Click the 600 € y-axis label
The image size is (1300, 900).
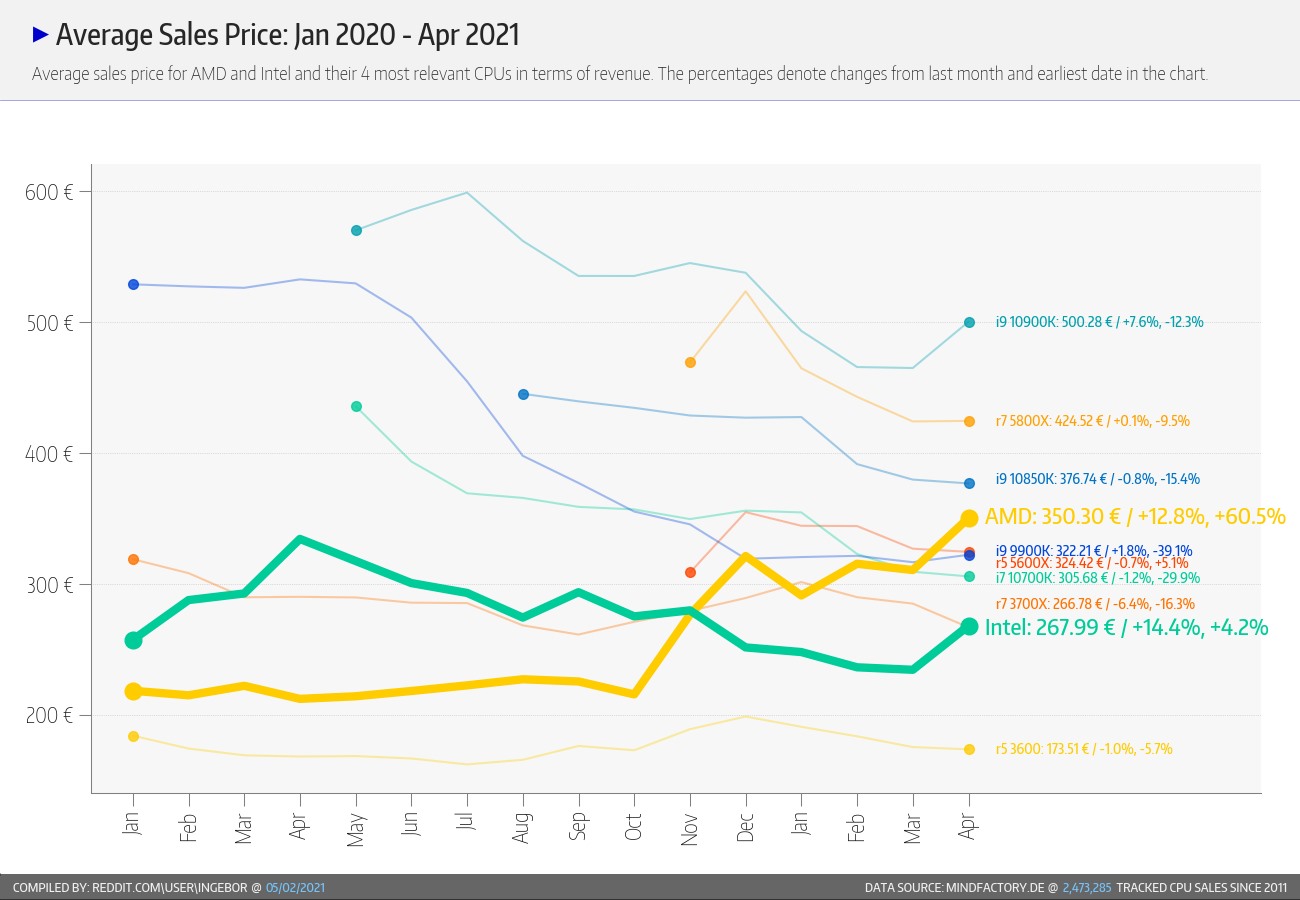(48, 192)
